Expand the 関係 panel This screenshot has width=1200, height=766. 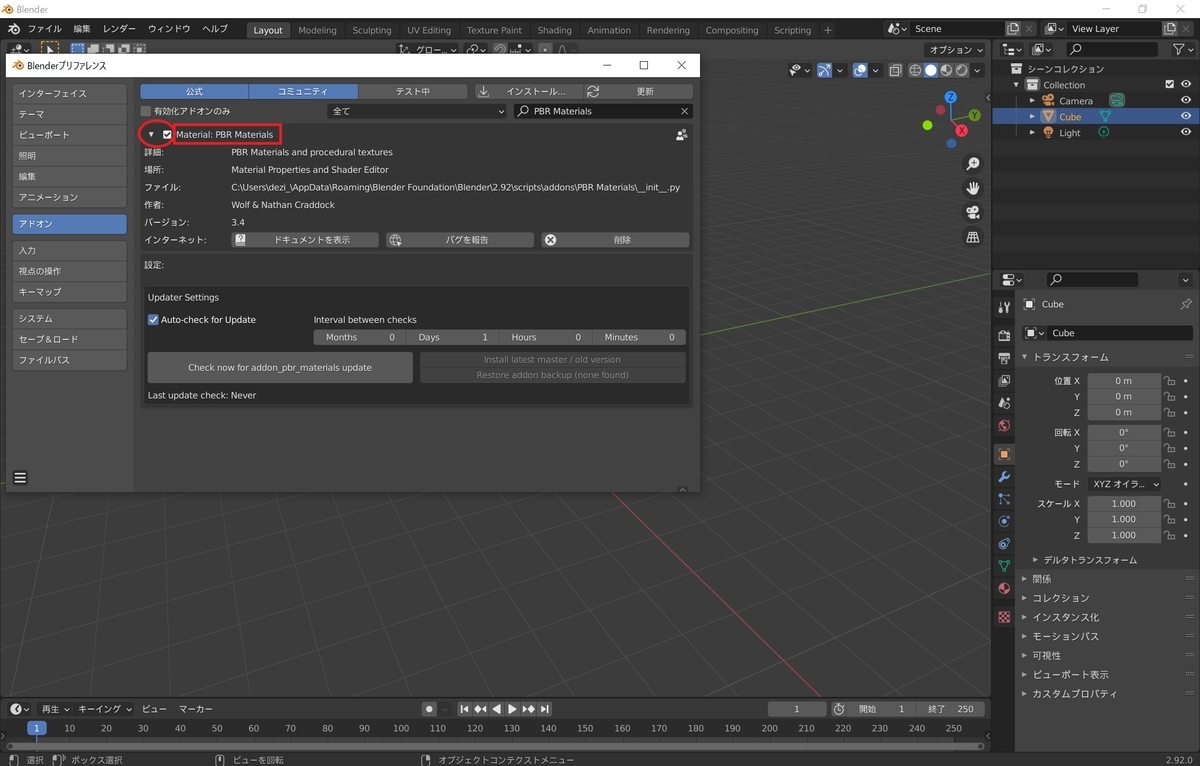coord(1042,579)
